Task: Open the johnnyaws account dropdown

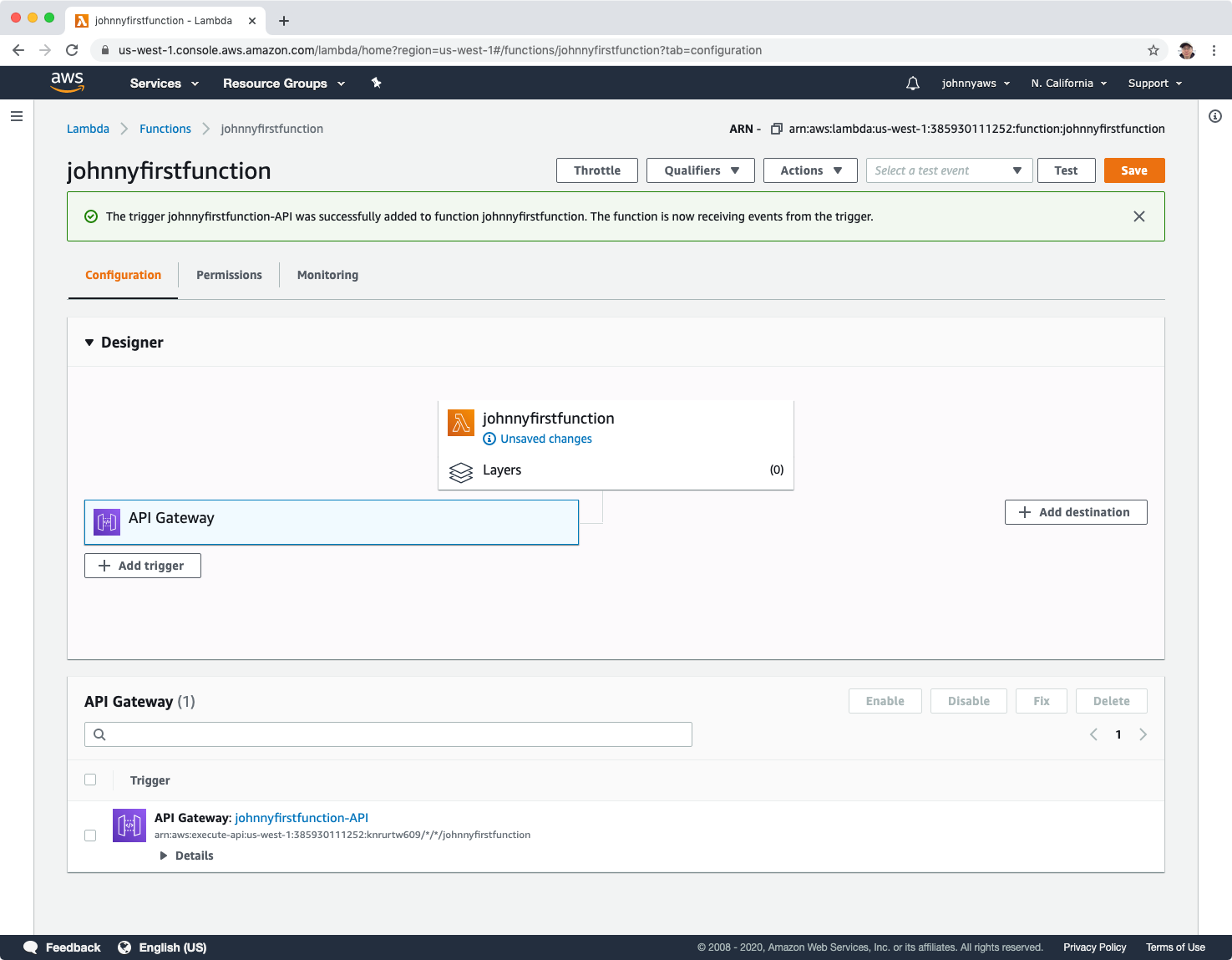Action: coord(976,84)
